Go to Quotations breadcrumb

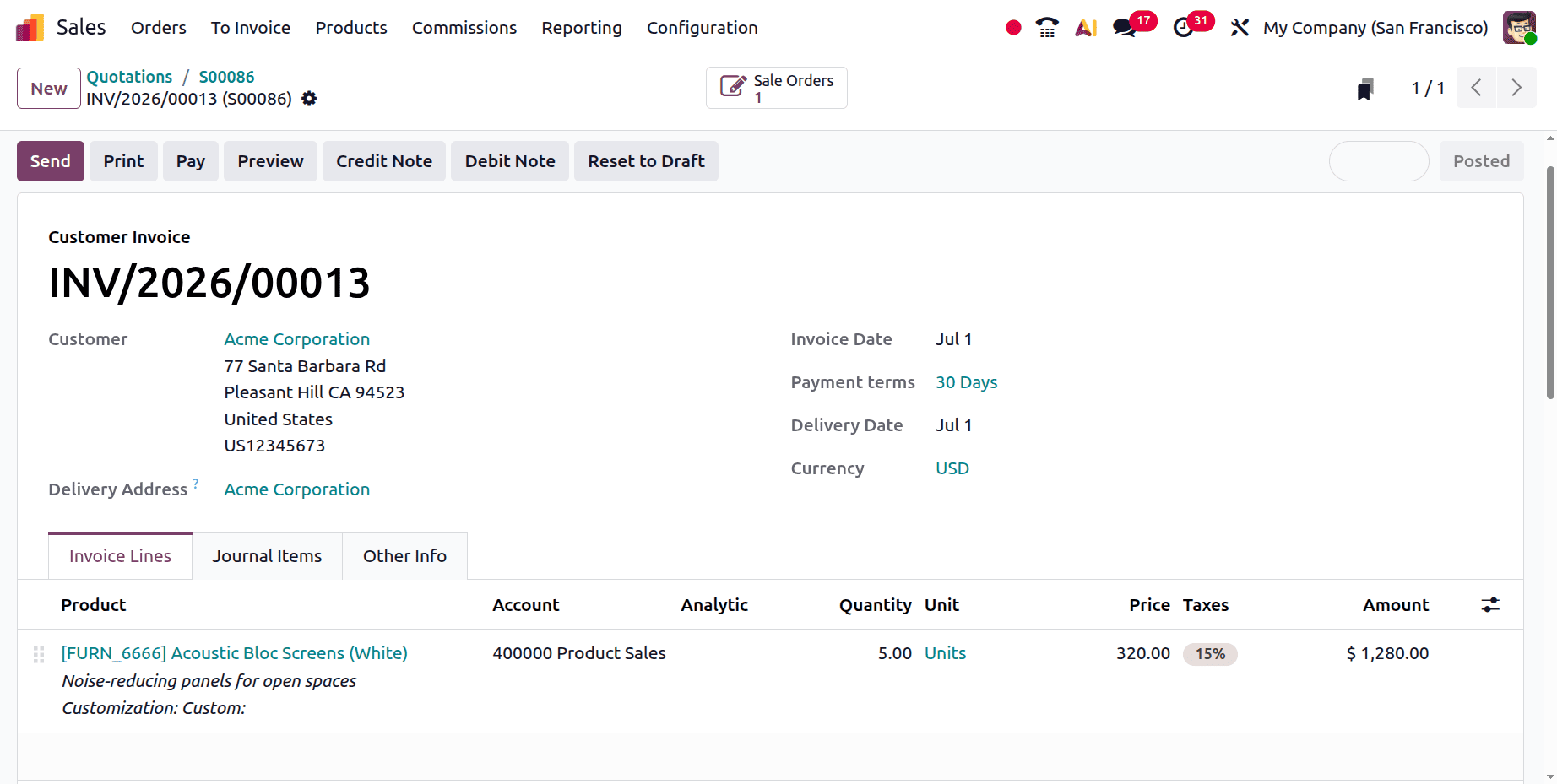129,77
